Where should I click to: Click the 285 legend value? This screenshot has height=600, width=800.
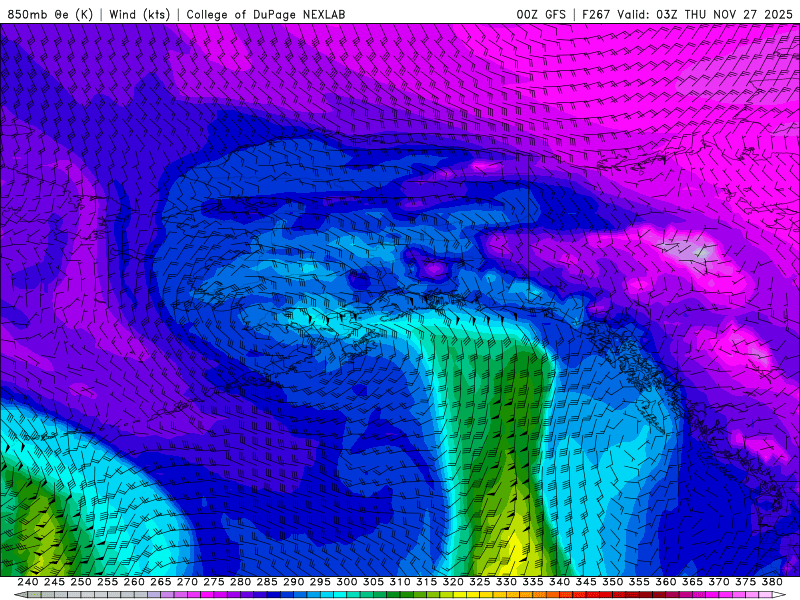[x=267, y=582]
